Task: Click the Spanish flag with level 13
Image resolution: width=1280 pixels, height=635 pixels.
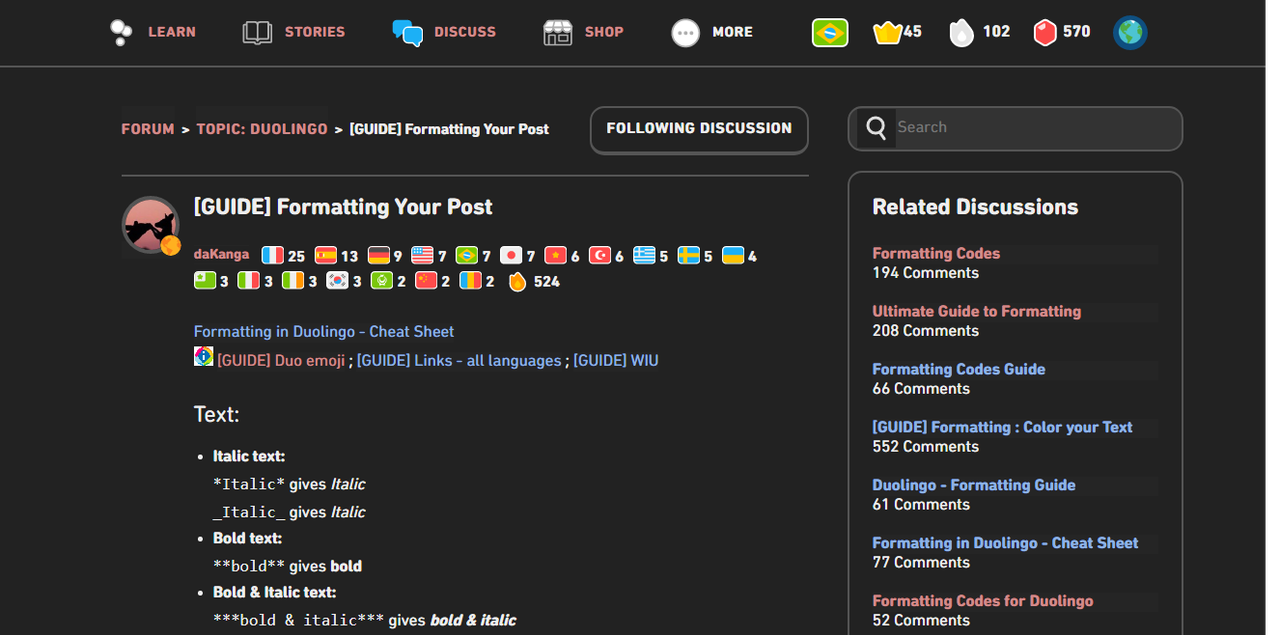Action: tap(326, 256)
